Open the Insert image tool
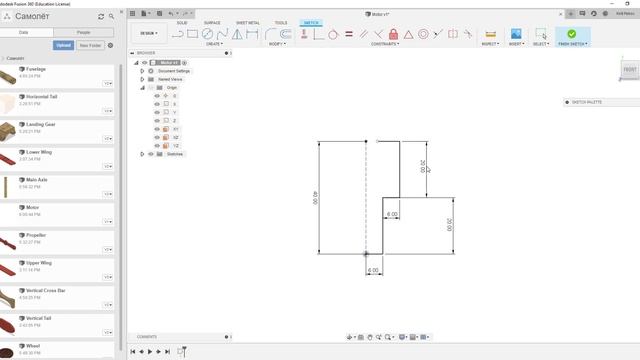 point(516,34)
